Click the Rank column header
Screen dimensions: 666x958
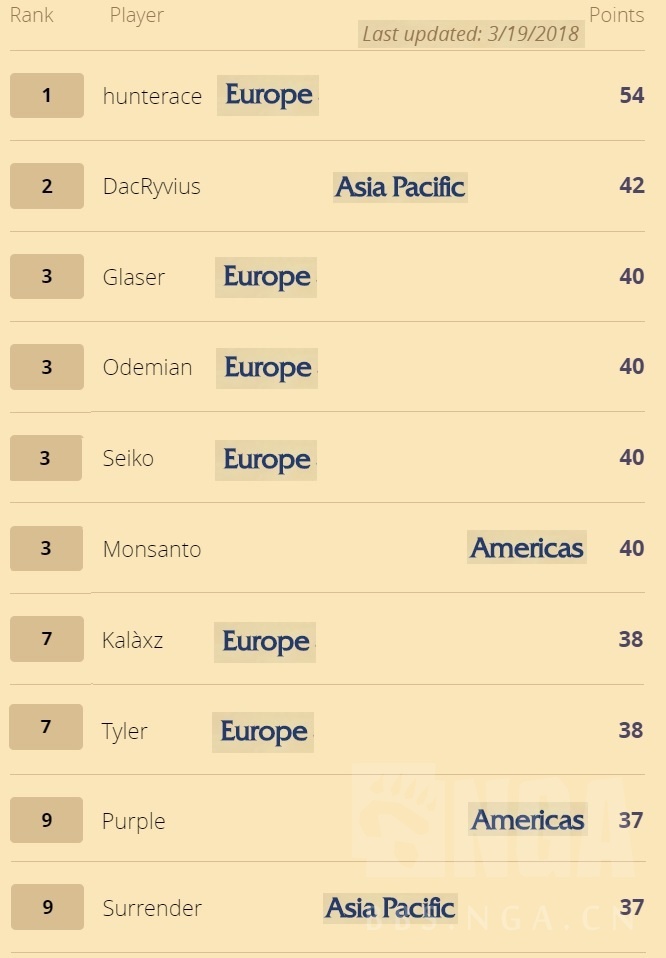[32, 15]
